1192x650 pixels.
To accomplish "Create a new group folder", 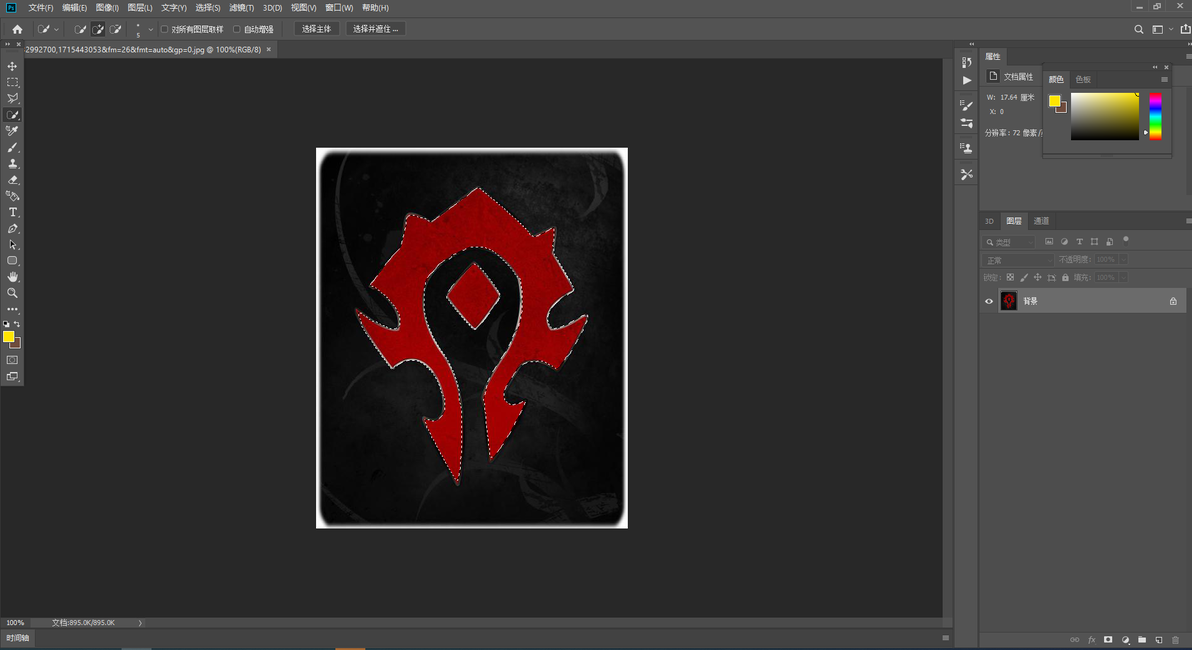I will [1142, 639].
